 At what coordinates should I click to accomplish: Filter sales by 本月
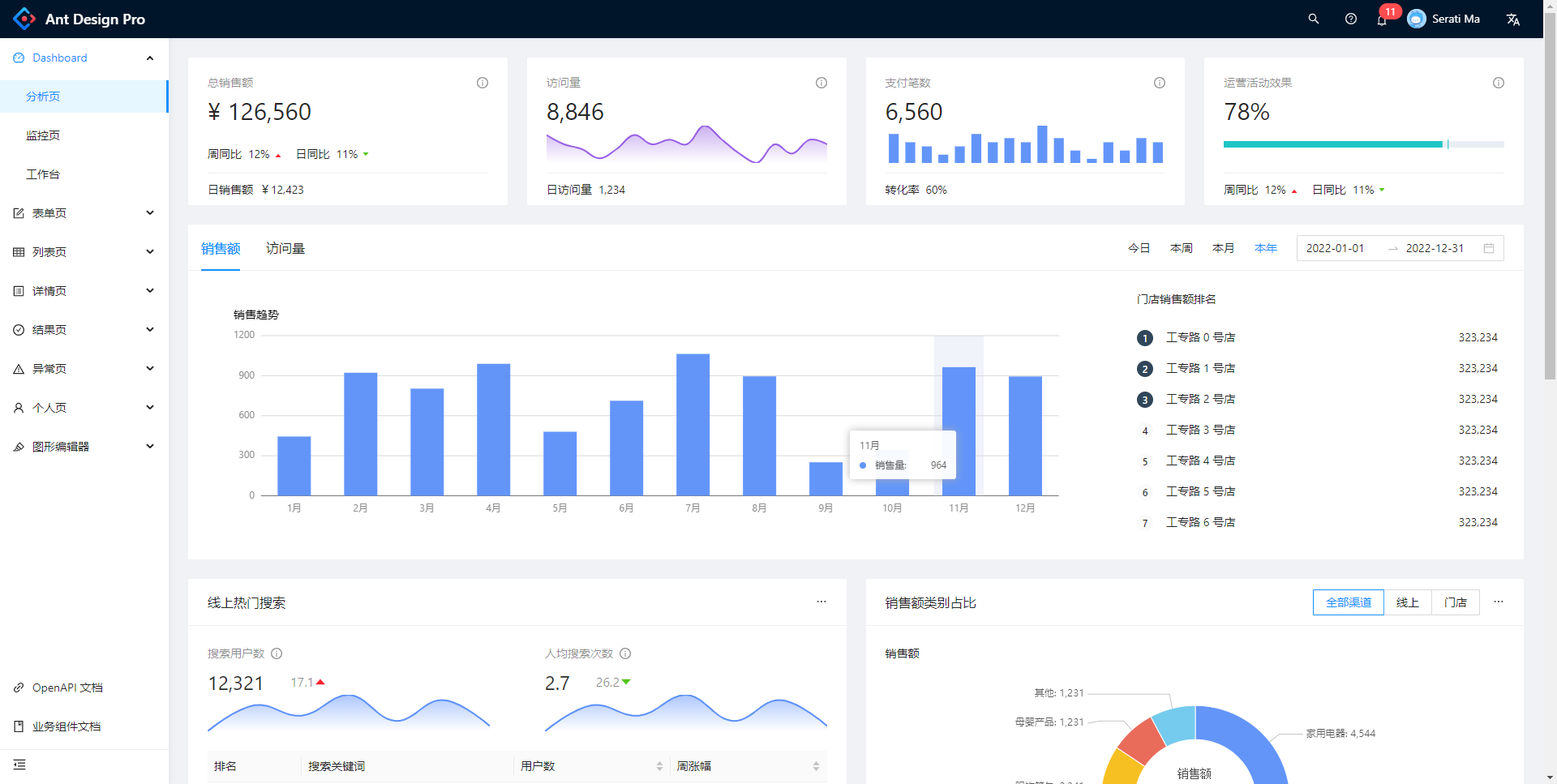tap(1224, 248)
